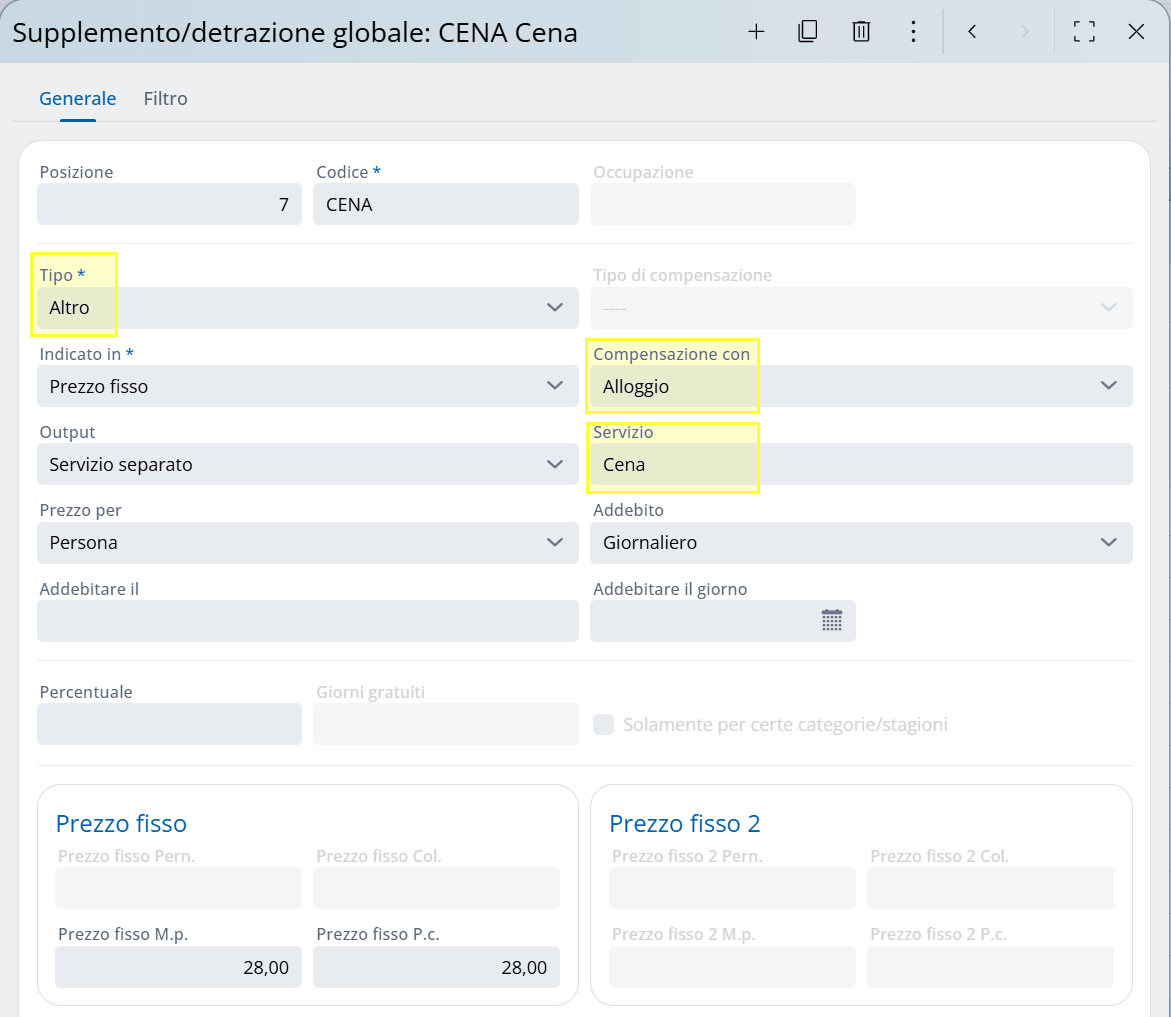
Task: Duplicate this record using the copy icon
Action: [808, 31]
